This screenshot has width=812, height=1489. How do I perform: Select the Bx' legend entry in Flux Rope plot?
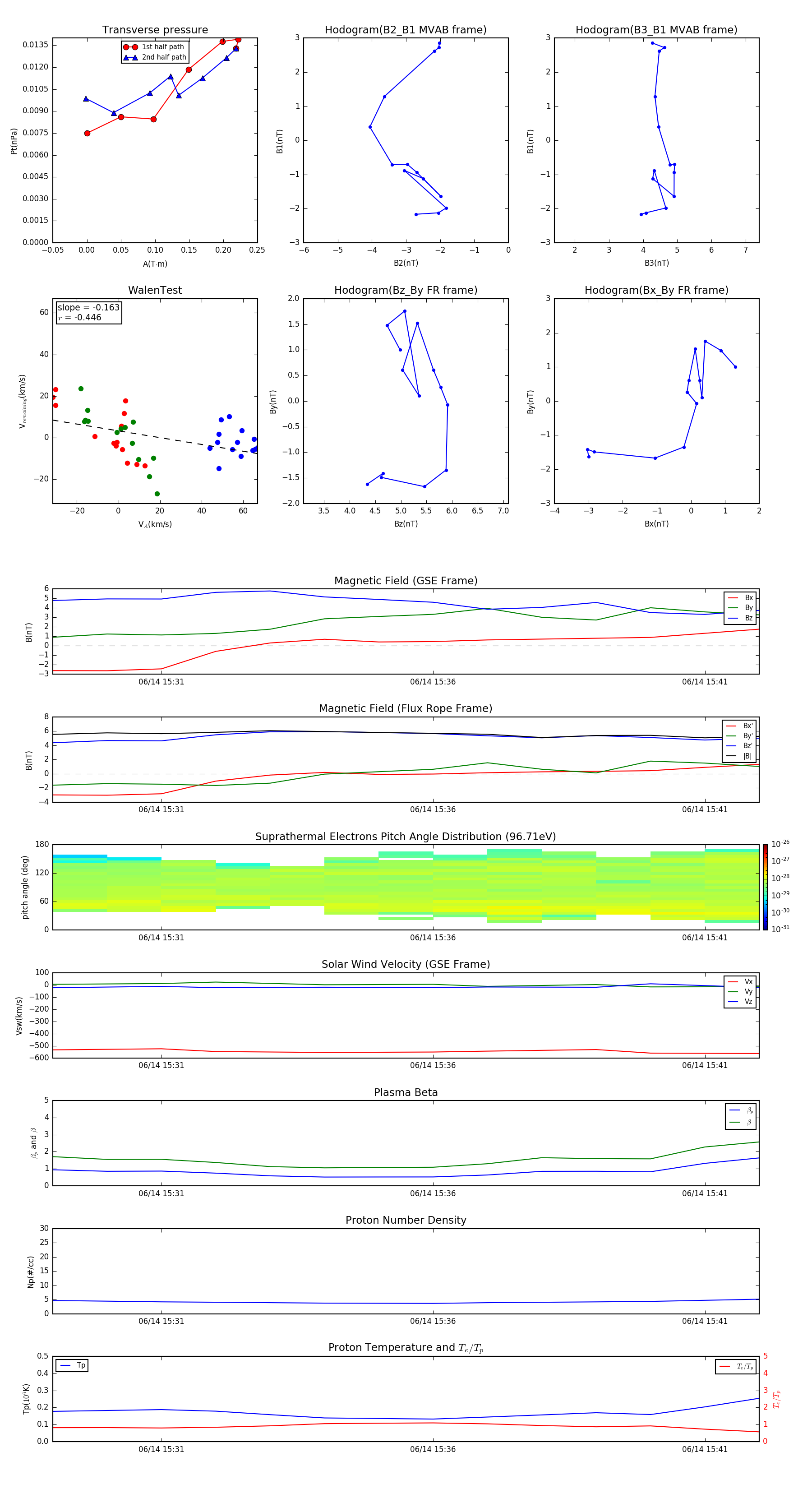click(740, 726)
